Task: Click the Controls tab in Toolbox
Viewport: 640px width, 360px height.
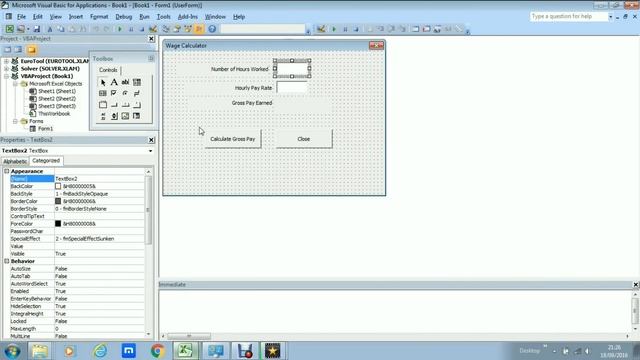Action: point(108,70)
